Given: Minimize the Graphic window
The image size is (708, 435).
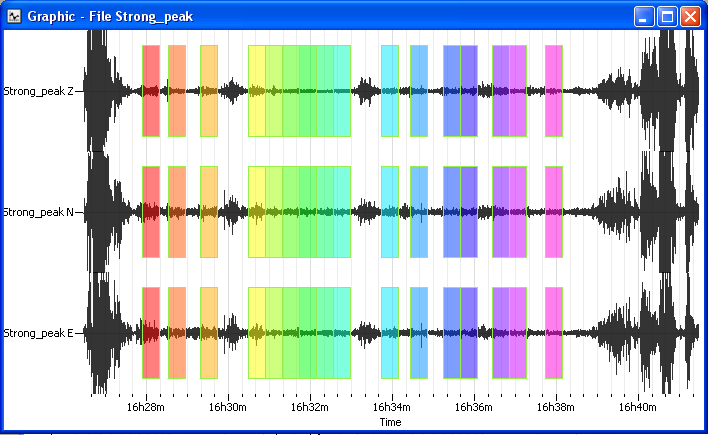Looking at the screenshot, I should [x=643, y=17].
